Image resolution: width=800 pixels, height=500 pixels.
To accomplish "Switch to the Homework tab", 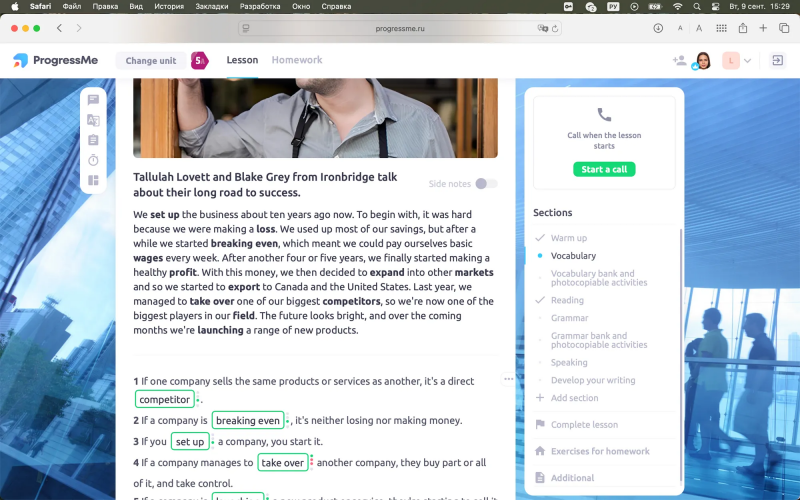I will (297, 60).
